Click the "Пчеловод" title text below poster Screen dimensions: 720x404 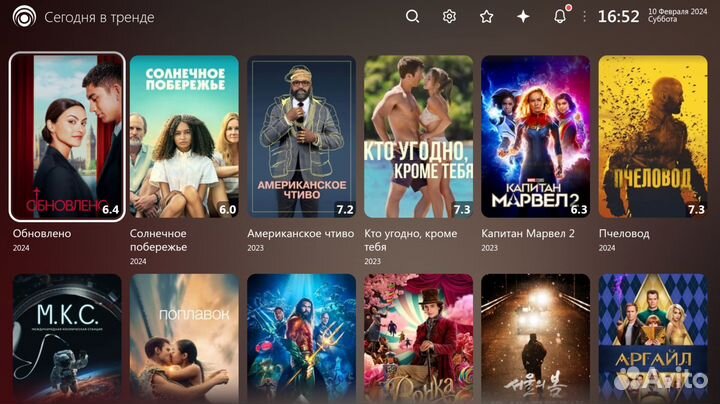click(x=624, y=234)
